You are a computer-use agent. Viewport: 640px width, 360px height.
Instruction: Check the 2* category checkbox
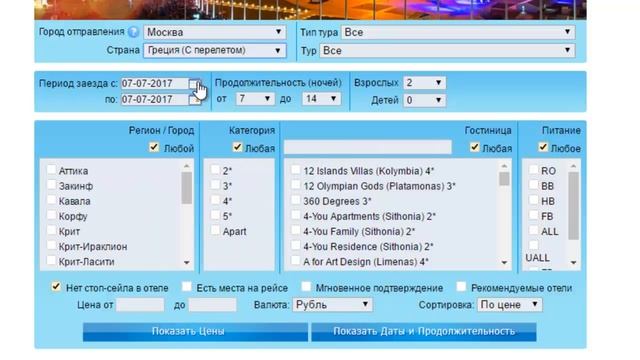(215, 169)
